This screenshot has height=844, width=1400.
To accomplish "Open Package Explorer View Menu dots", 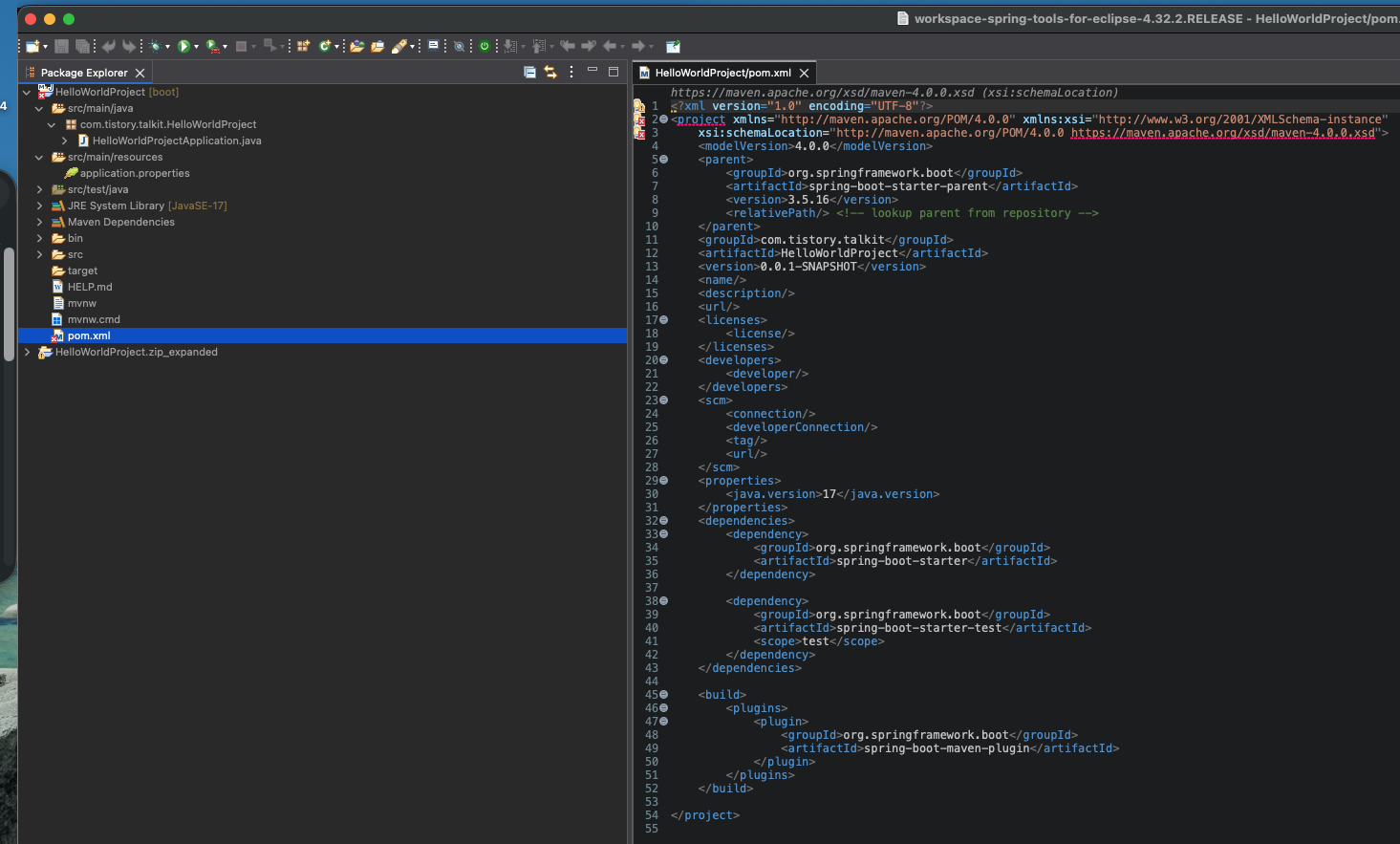I will point(571,72).
